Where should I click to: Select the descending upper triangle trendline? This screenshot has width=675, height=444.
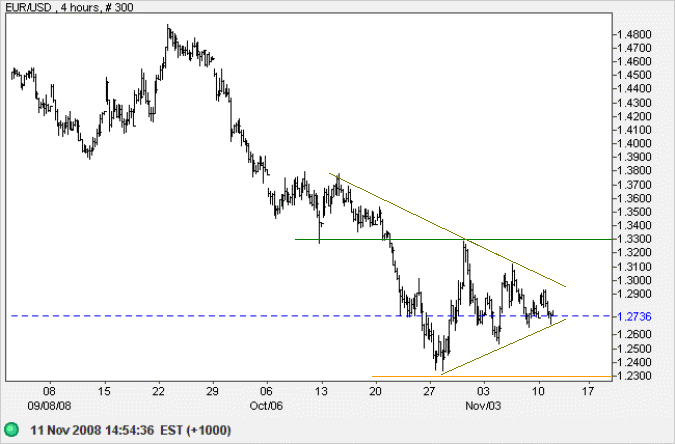(x=448, y=230)
